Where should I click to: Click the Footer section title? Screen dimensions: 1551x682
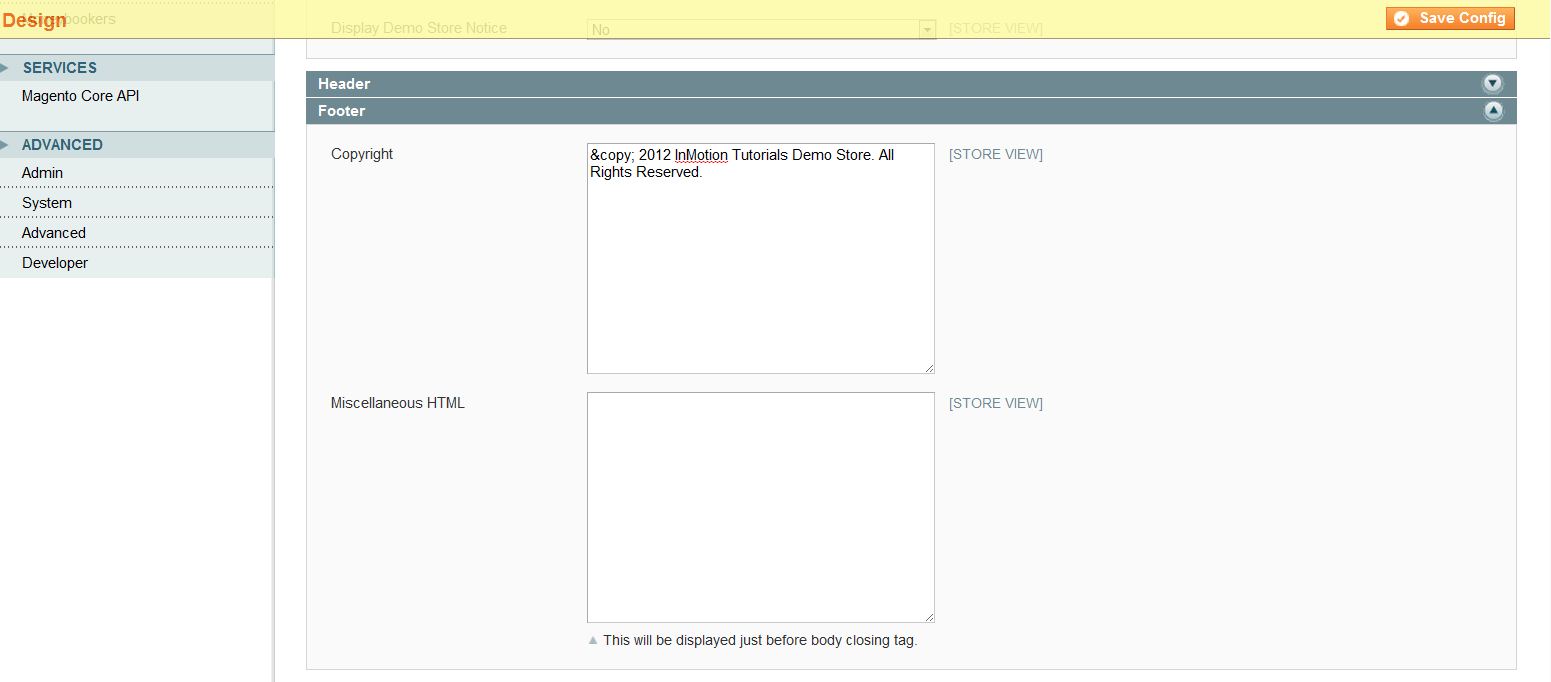coord(342,111)
